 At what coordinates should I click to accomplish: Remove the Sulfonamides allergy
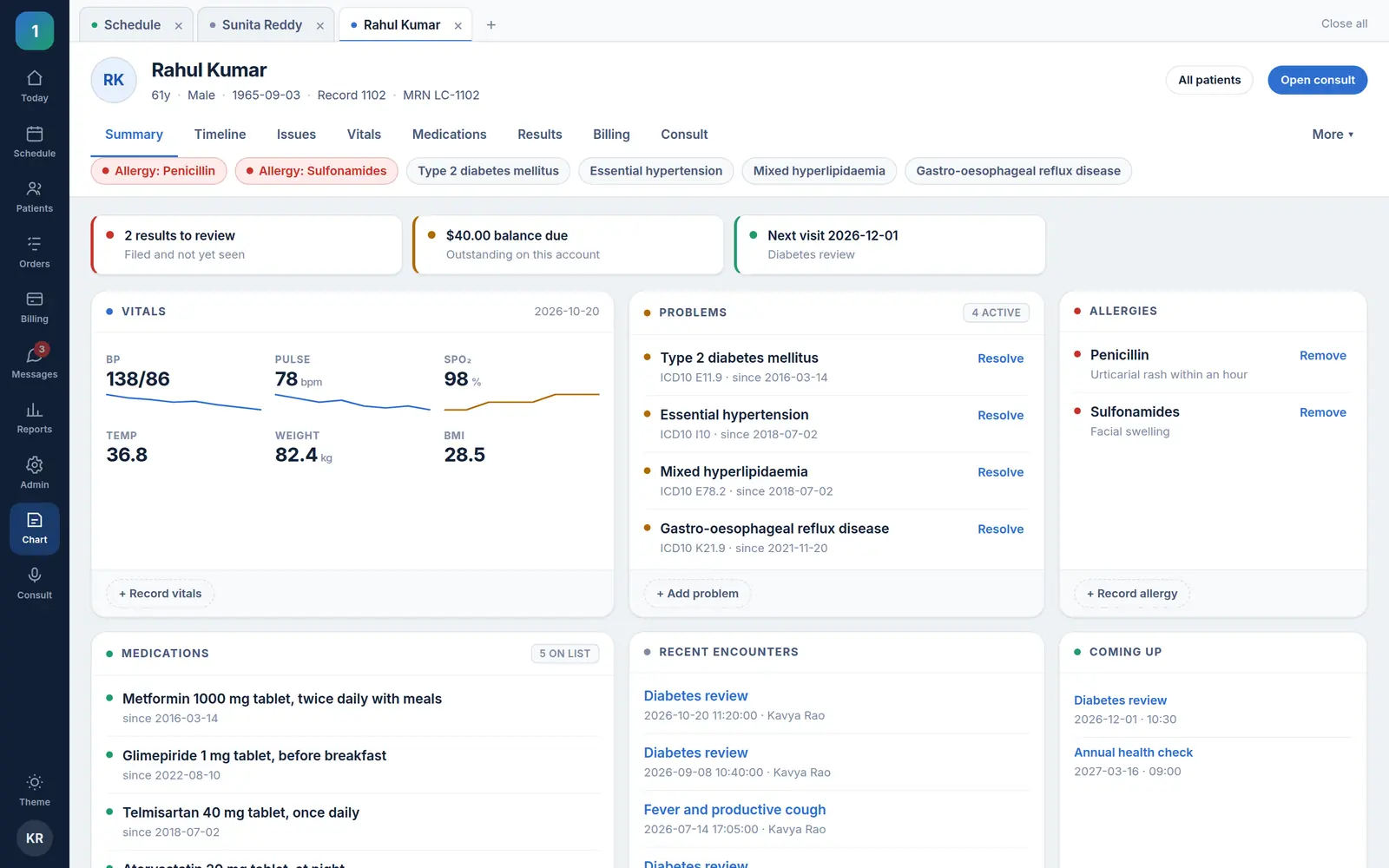coord(1322,412)
